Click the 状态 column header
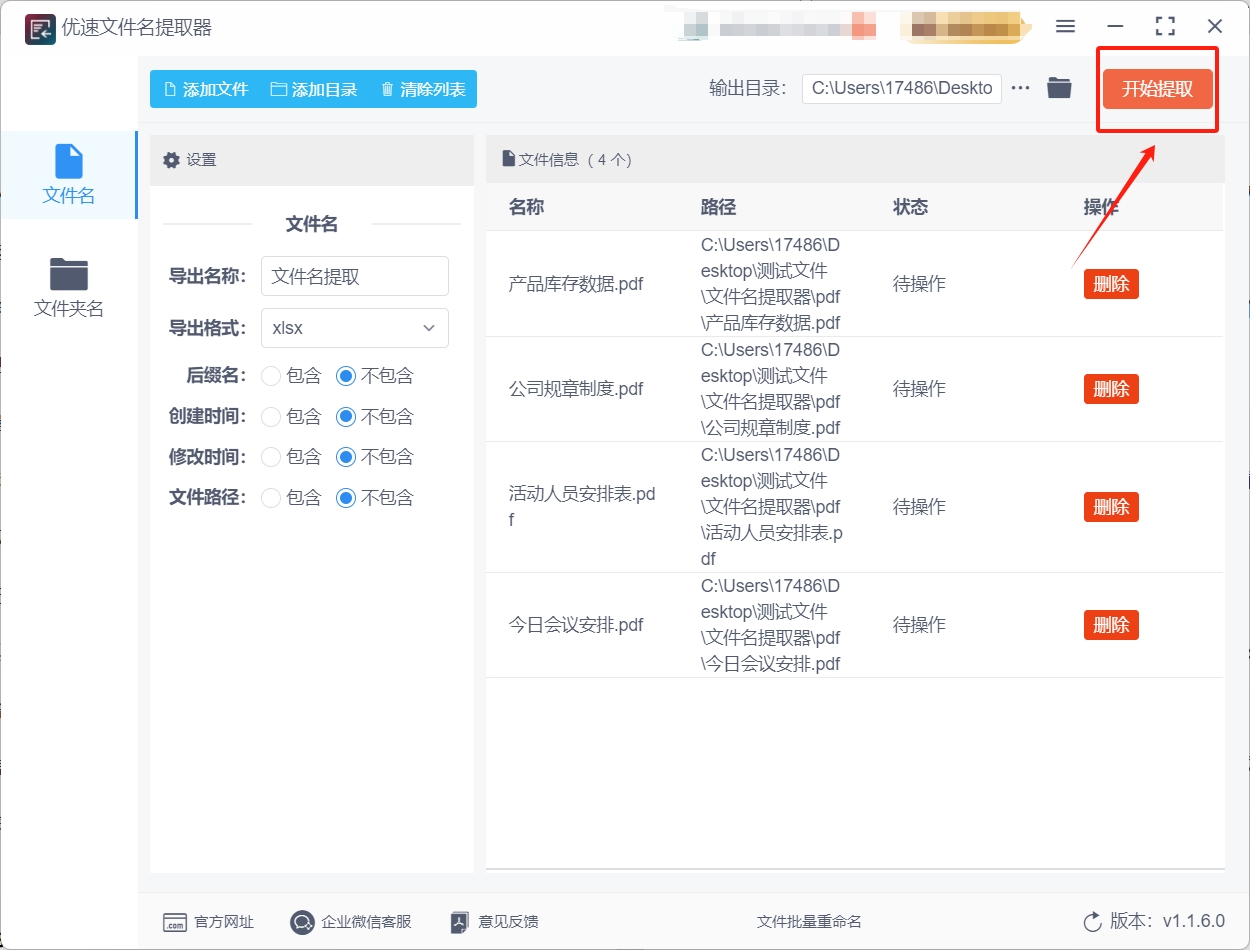This screenshot has height=950, width=1250. coord(910,207)
